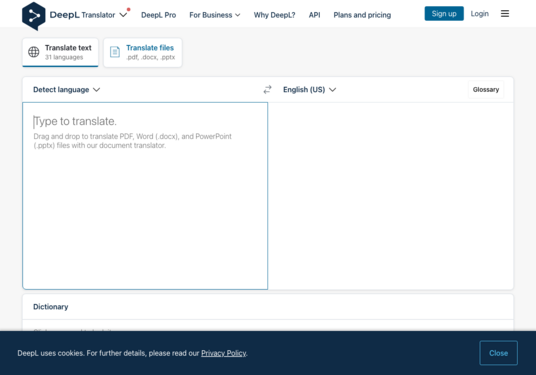The height and width of the screenshot is (375, 536).
Task: Click the Login link
Action: [x=480, y=14]
